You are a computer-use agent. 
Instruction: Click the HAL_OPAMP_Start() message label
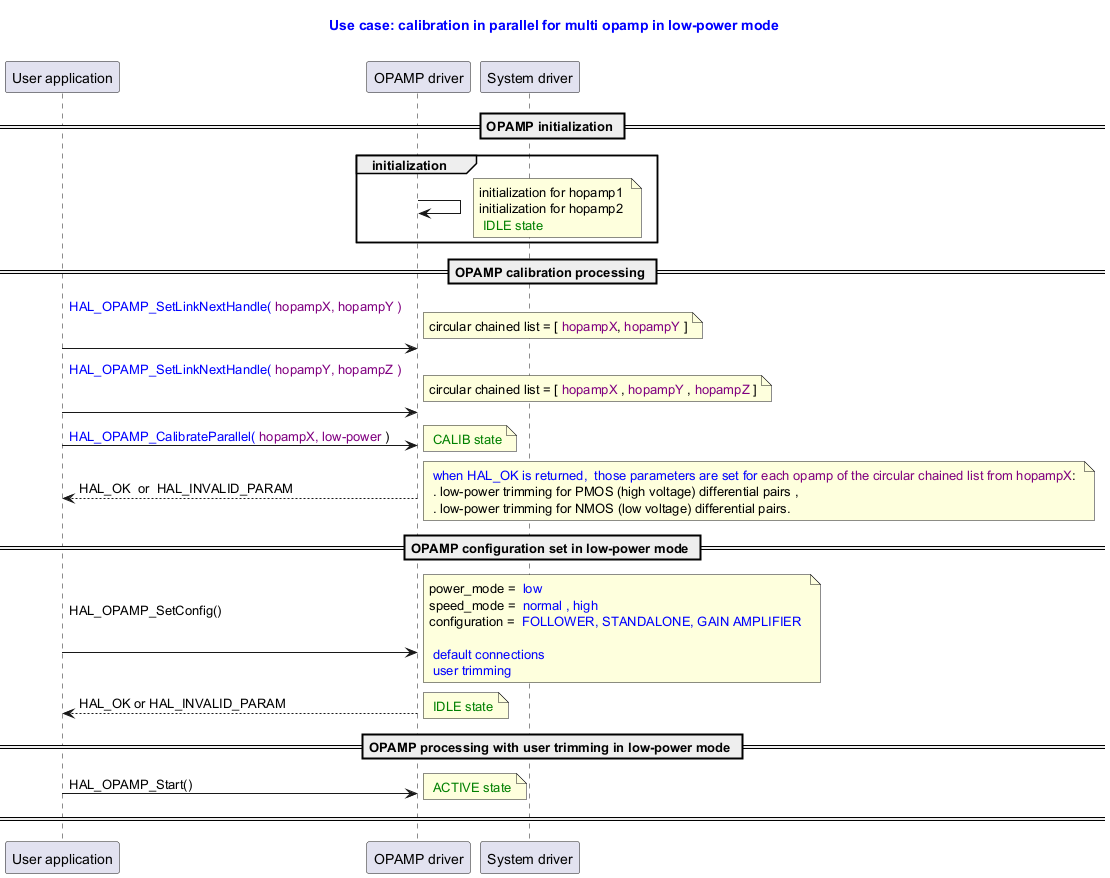click(131, 784)
